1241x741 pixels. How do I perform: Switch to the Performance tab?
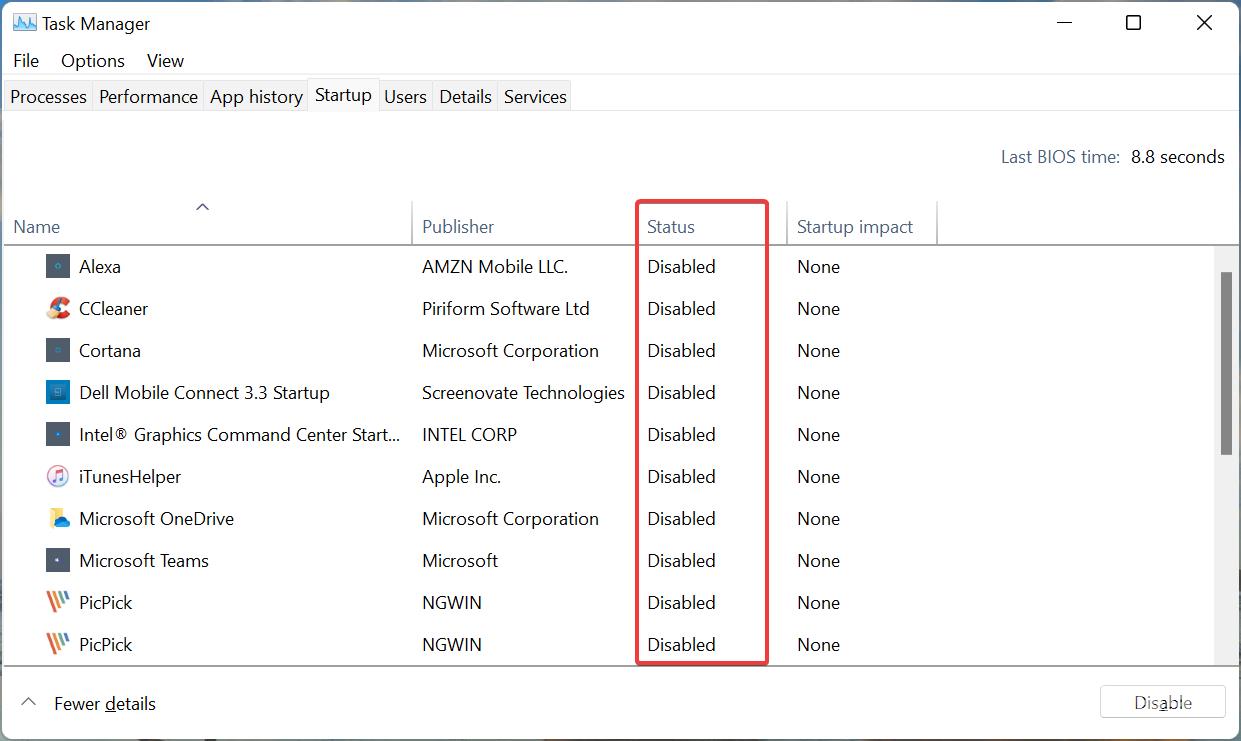(148, 97)
